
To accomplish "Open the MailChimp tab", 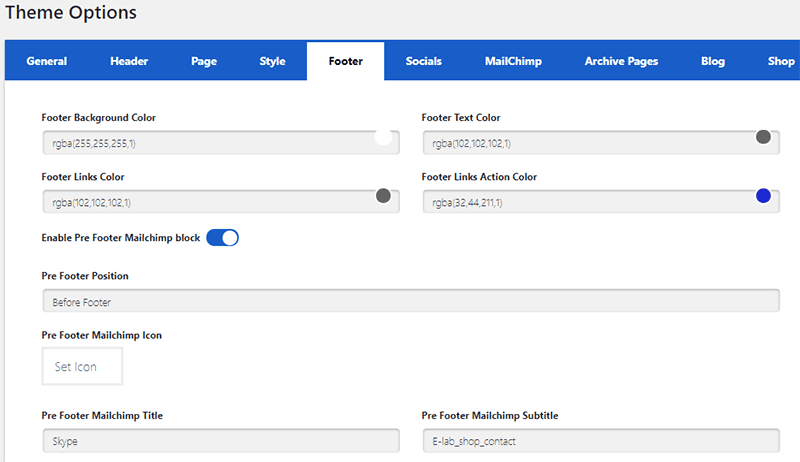I will [513, 61].
